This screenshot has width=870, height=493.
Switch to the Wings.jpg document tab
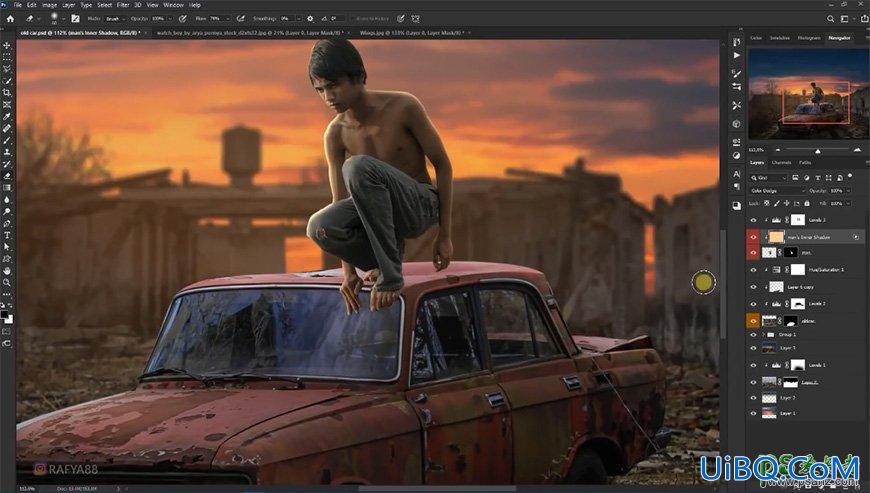click(x=412, y=33)
